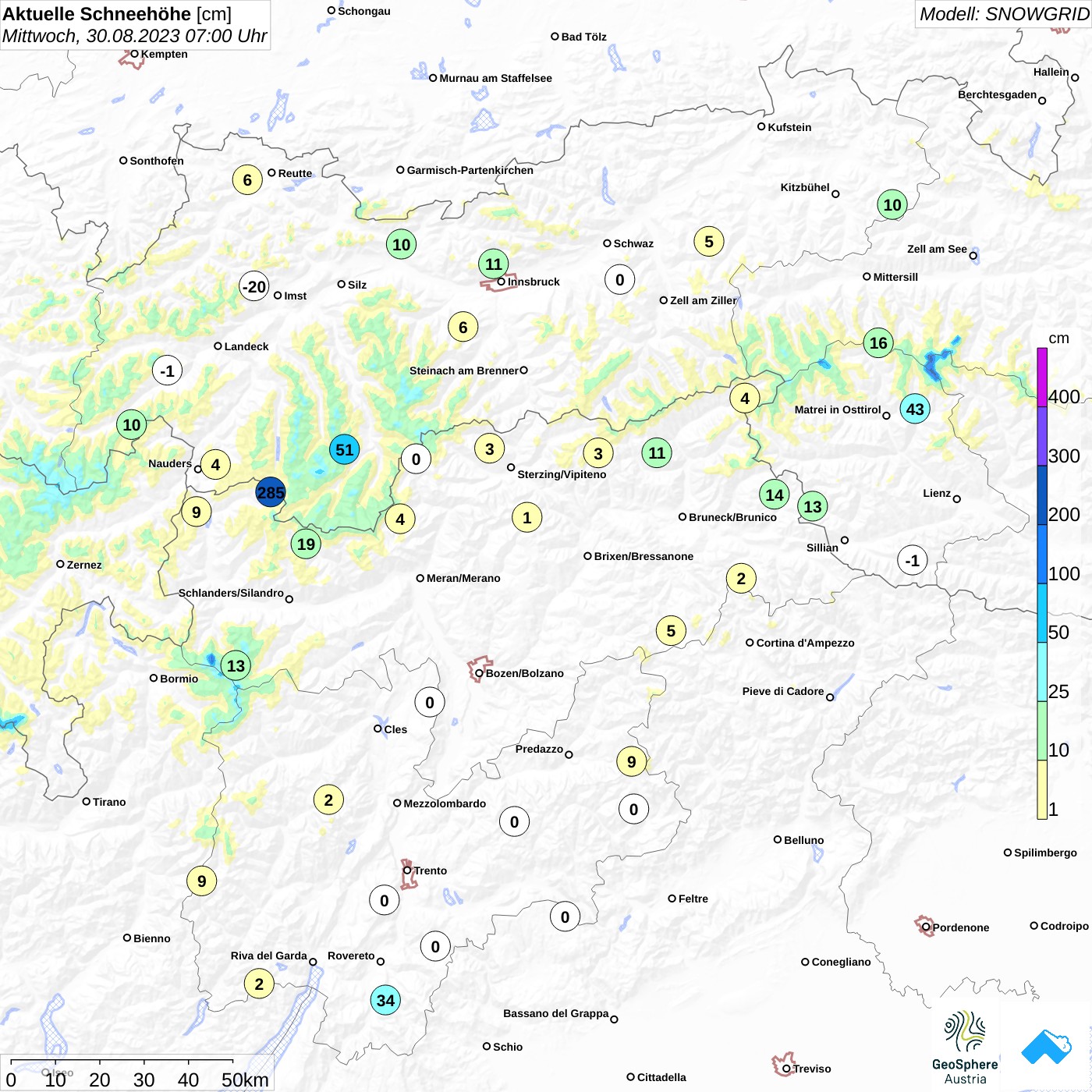Click the 'Aktuelle Schneehöhe [cm]' title
The width and height of the screenshot is (1092, 1092).
tap(117, 14)
